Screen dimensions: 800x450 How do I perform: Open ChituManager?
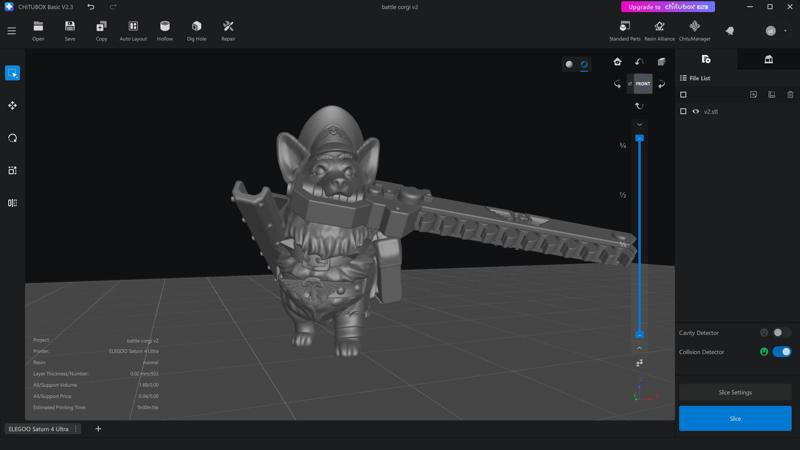pos(694,31)
